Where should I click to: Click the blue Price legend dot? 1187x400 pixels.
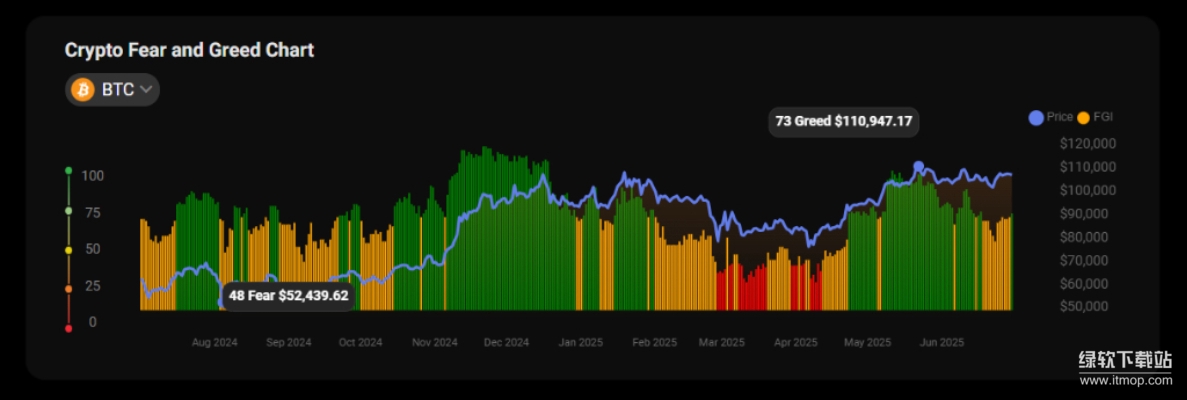point(1036,117)
